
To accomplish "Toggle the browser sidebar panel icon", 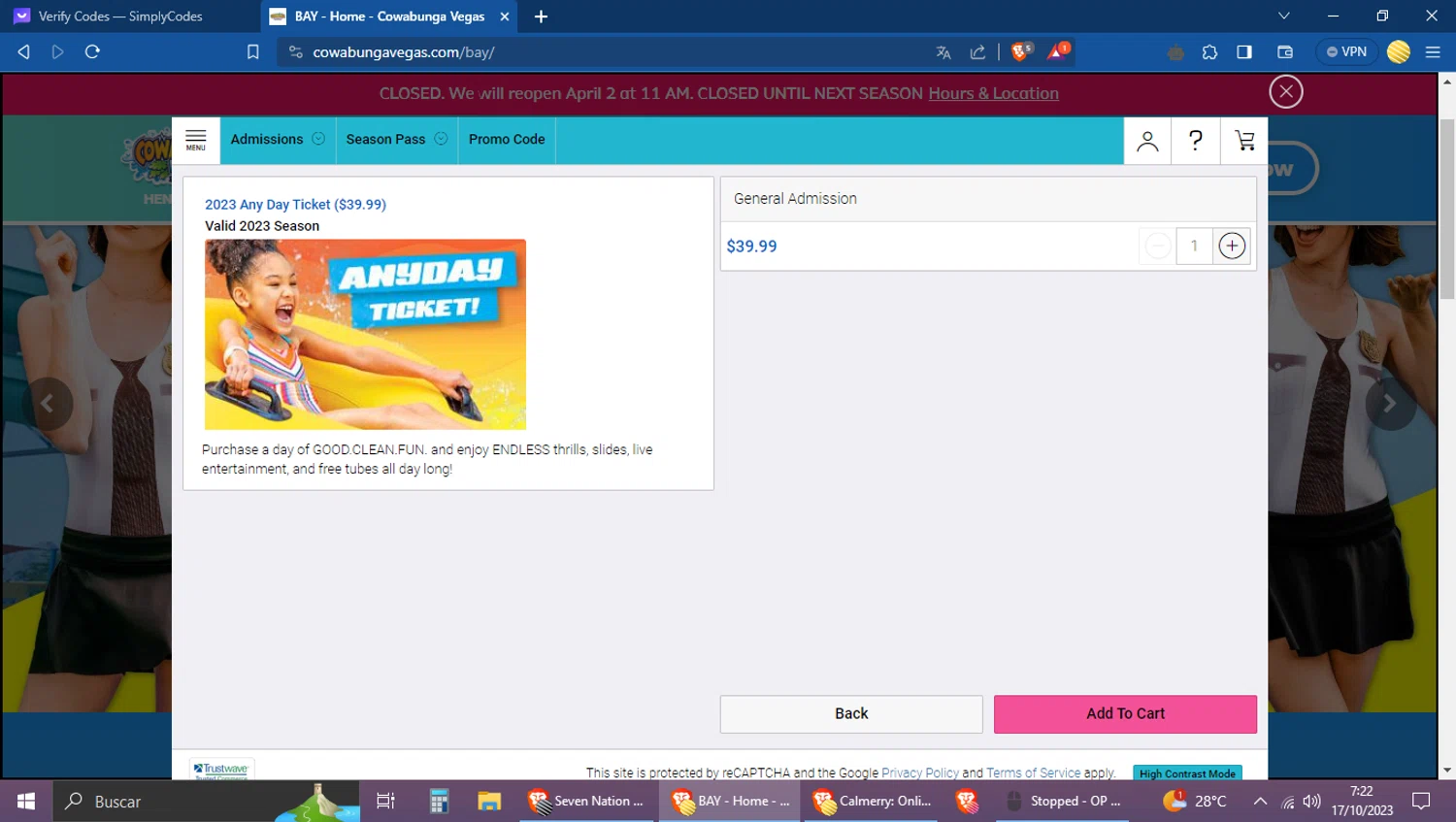I will (1244, 52).
